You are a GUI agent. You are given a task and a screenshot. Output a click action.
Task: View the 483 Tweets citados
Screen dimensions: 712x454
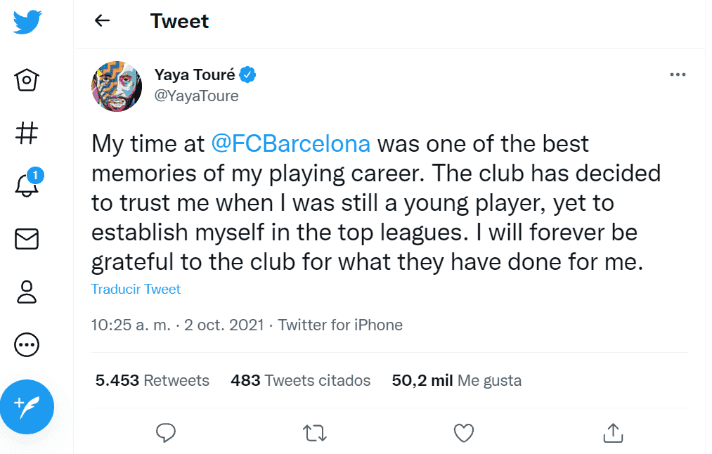[300, 380]
